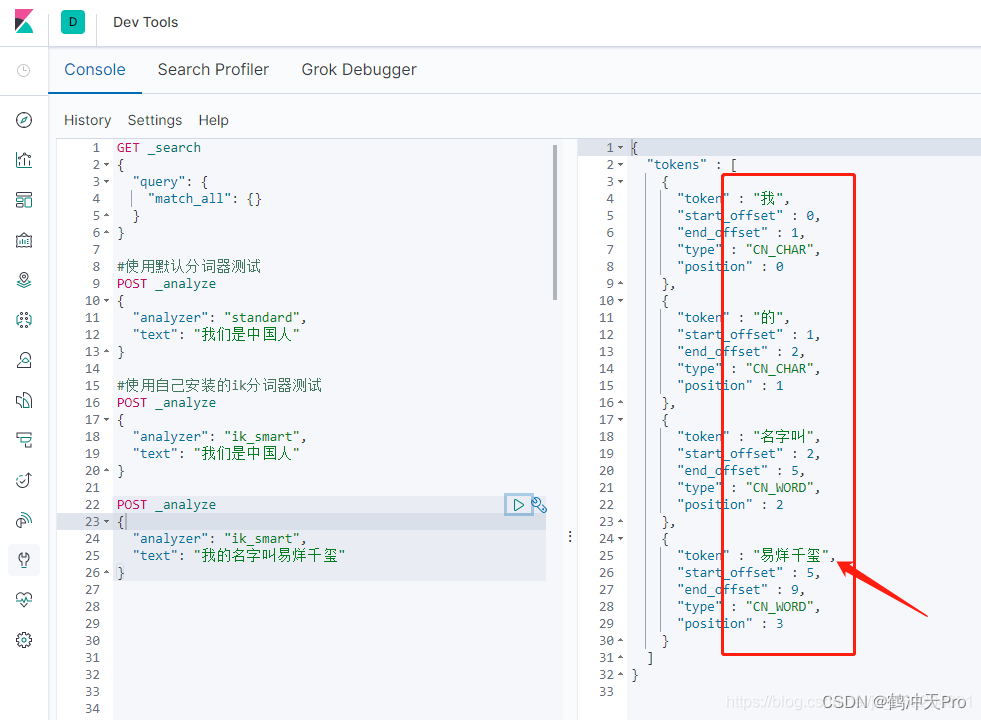The width and height of the screenshot is (981, 720).
Task: Open Discover from the sidebar compass icon
Action: 24,121
